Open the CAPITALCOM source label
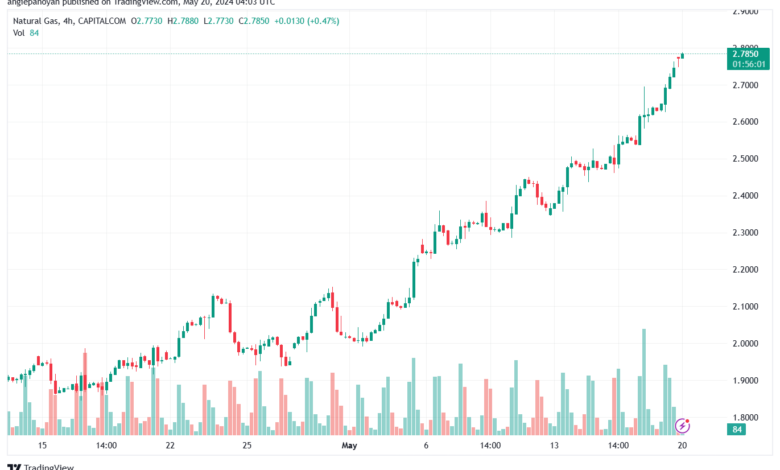The image size is (780, 470). (x=102, y=21)
